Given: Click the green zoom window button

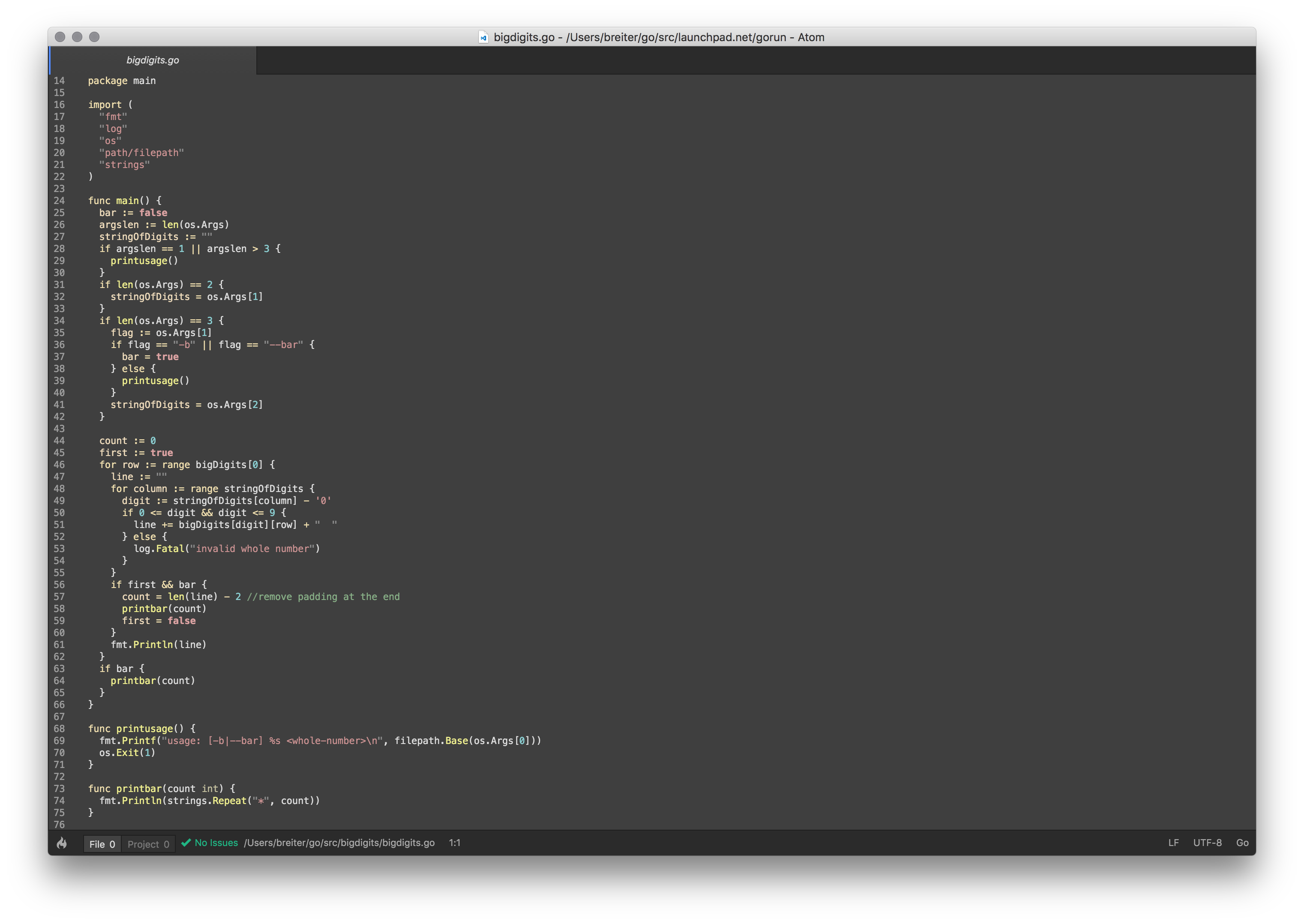Looking at the screenshot, I should [x=94, y=37].
